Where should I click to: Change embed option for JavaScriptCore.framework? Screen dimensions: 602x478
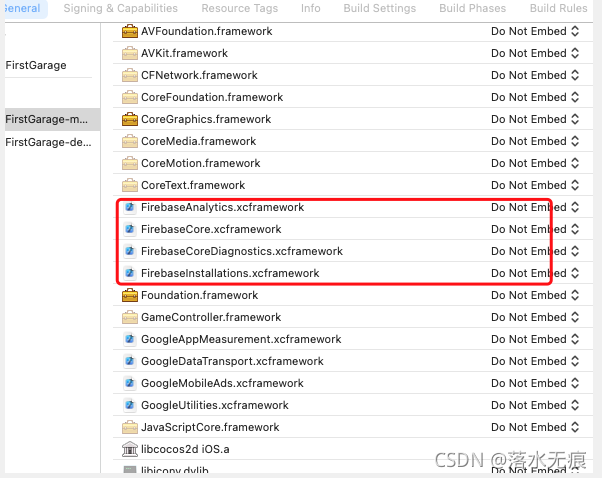point(535,427)
